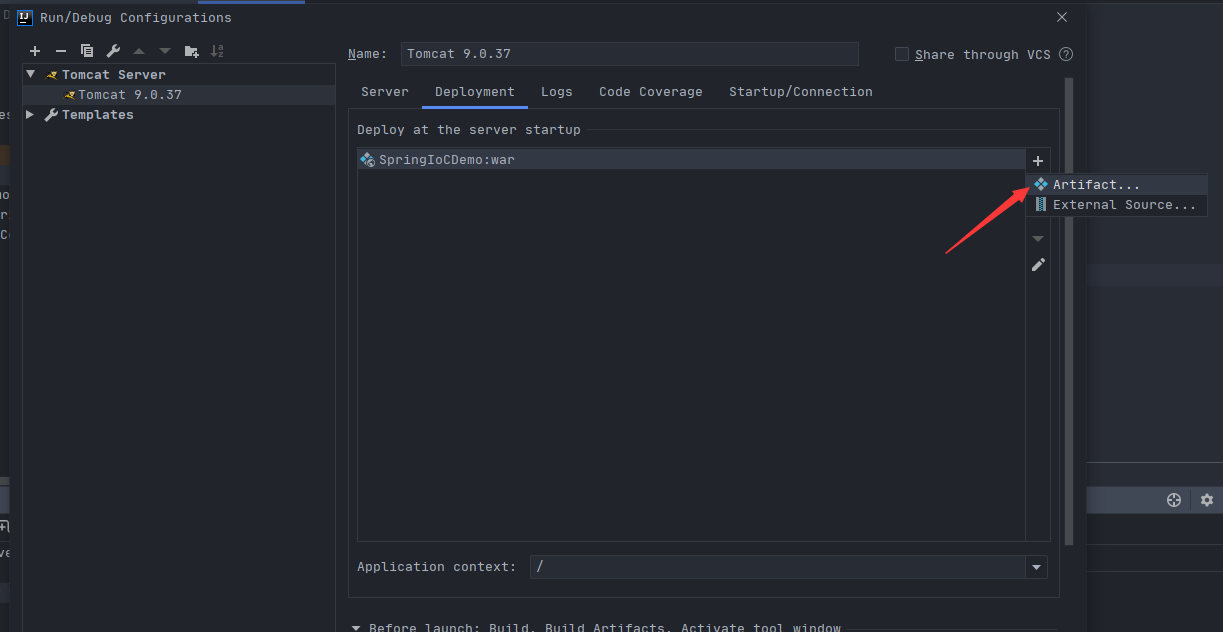
Task: Click the Name input field
Action: [x=630, y=54]
